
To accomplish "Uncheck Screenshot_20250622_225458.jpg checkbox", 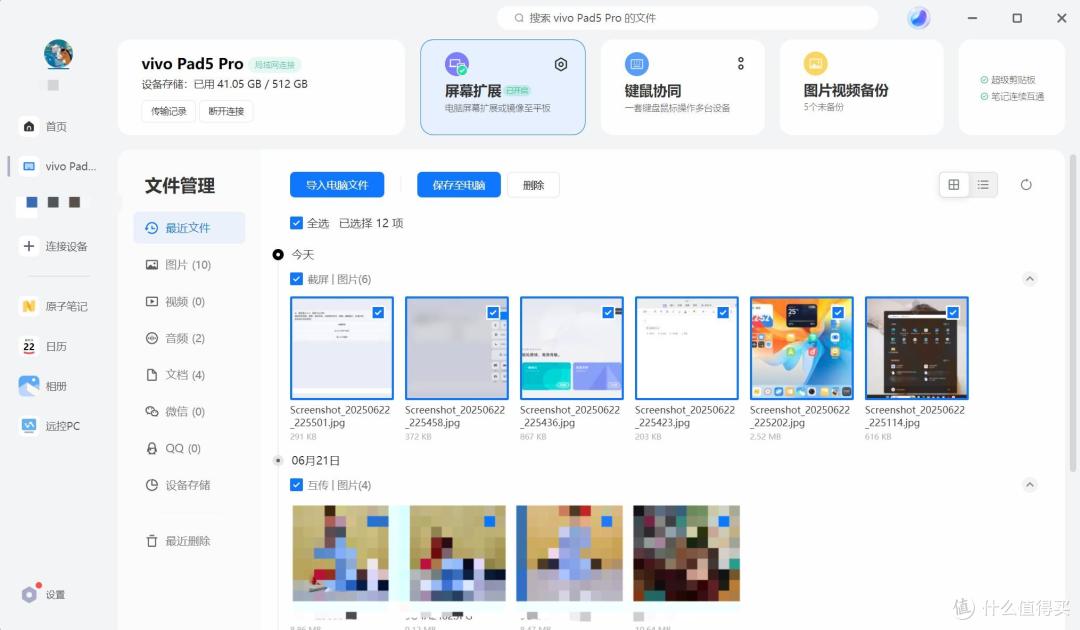I will click(x=493, y=313).
